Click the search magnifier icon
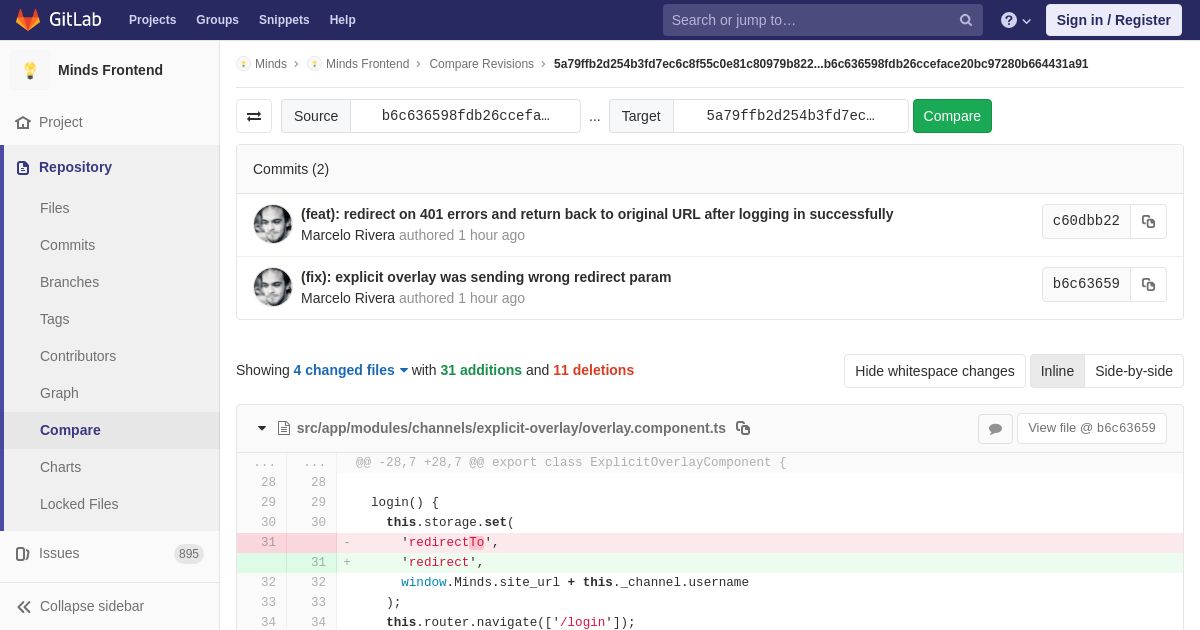The height and width of the screenshot is (630, 1200). tap(965, 20)
